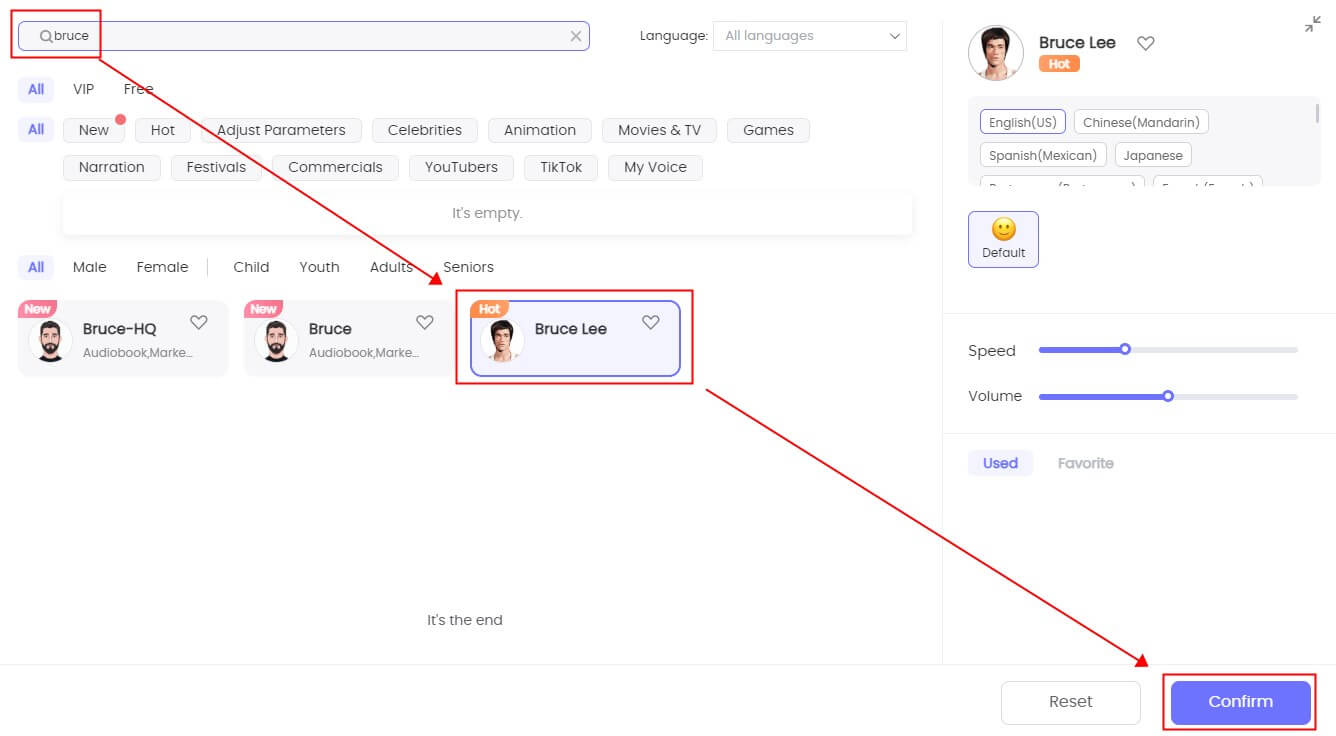Viewport: 1336px width, 736px height.
Task: Click the Bruce Lee card avatar
Action: 502,340
